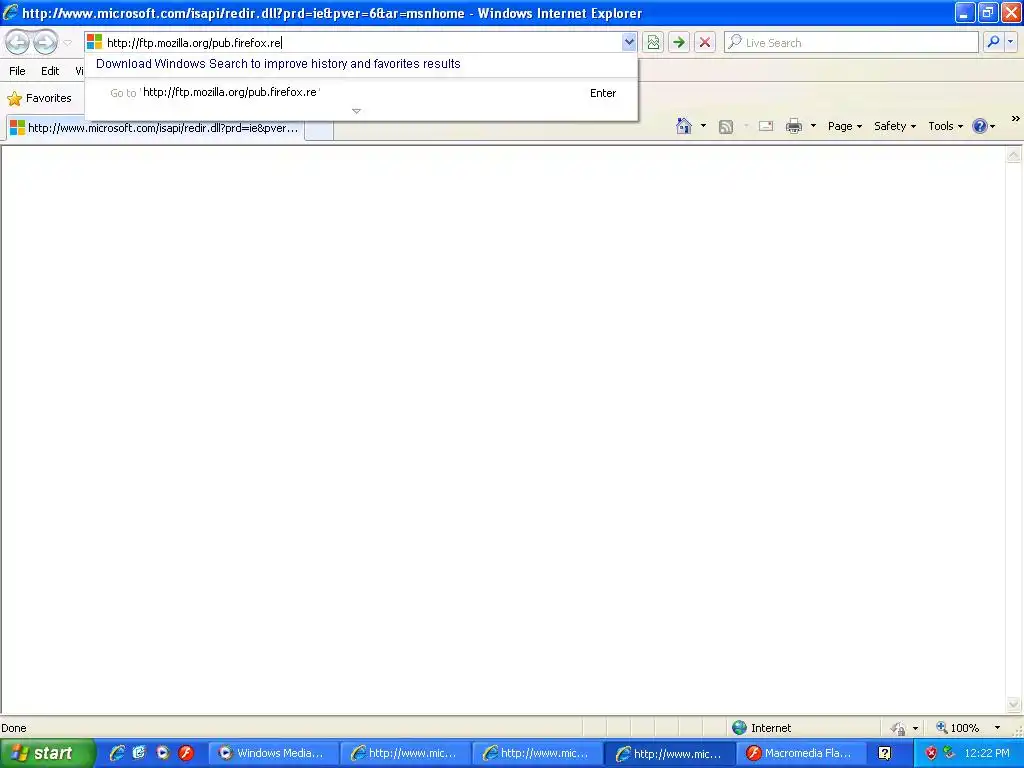Select the microsoft.com redir.dll browser tab
1024x768 pixels.
(x=155, y=128)
